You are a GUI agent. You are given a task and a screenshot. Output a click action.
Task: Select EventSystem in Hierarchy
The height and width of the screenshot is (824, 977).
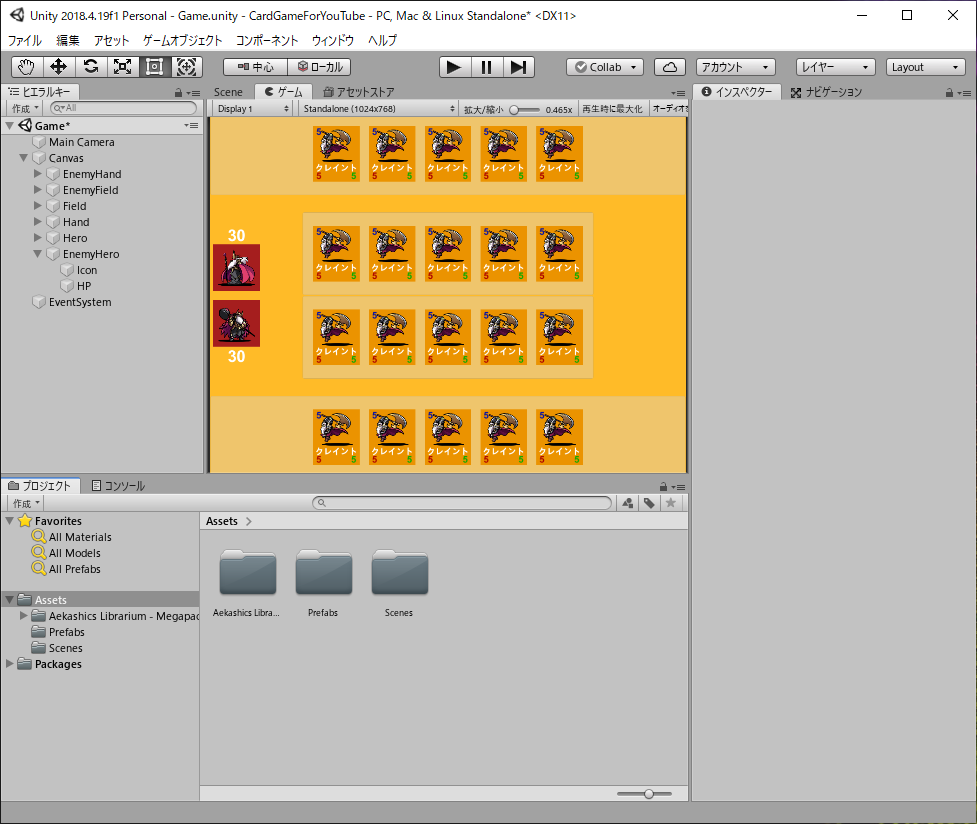(x=80, y=302)
